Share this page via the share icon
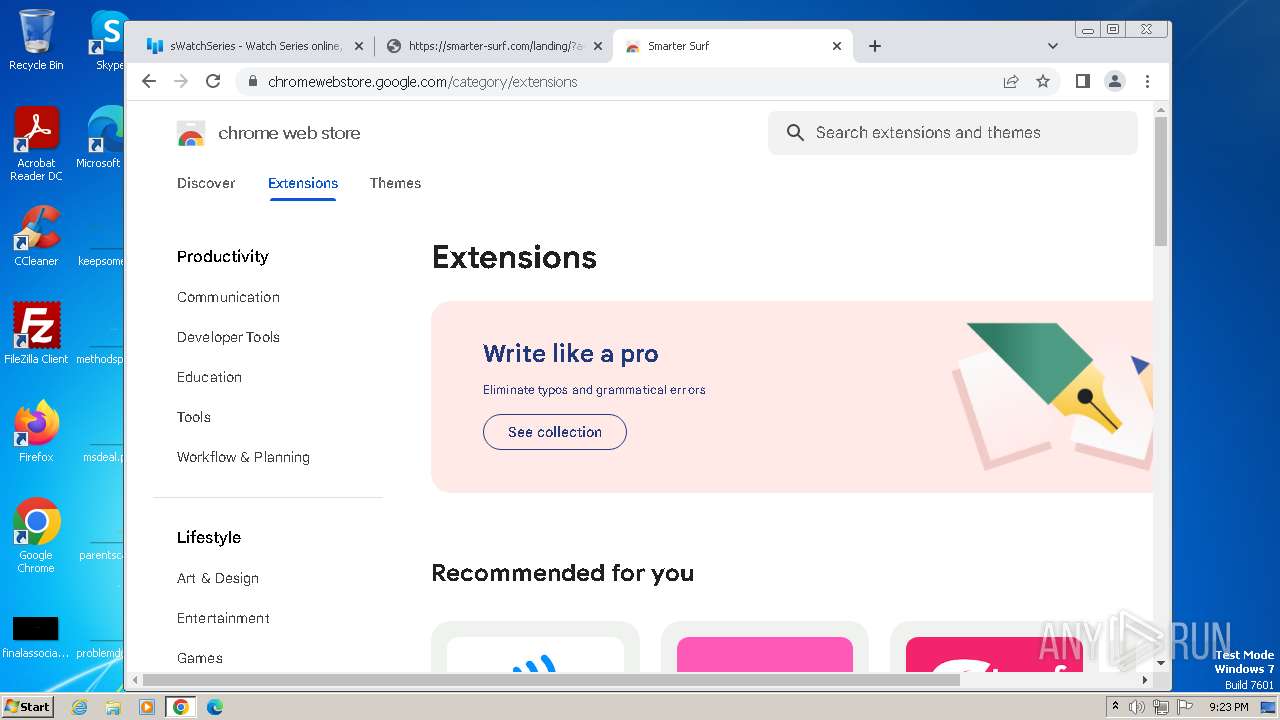 (x=1011, y=82)
